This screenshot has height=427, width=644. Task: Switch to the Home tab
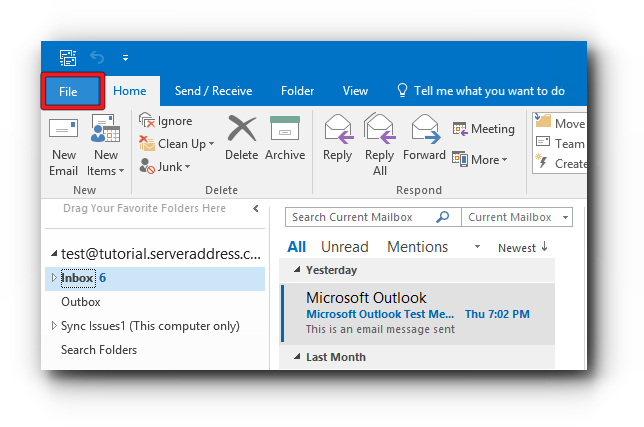point(130,91)
